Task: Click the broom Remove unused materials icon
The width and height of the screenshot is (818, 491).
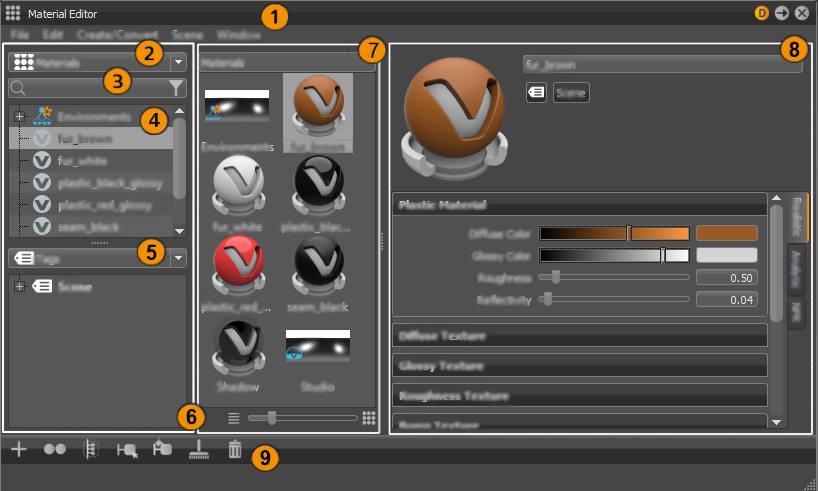Action: pyautogui.click(x=199, y=449)
